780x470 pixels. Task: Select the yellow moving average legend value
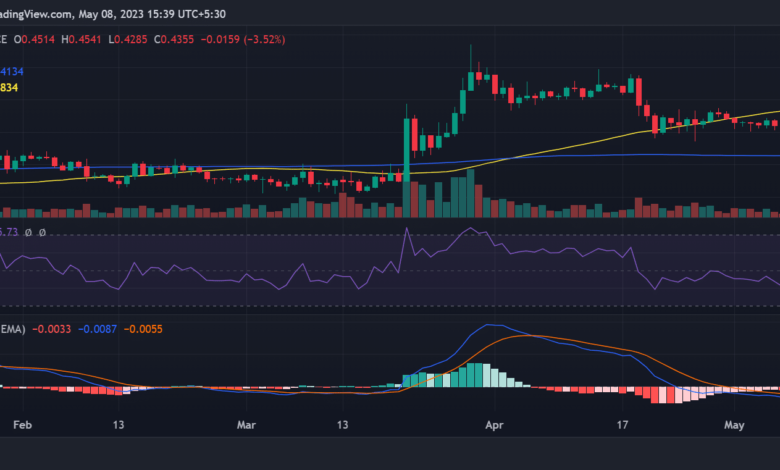click(x=8, y=88)
